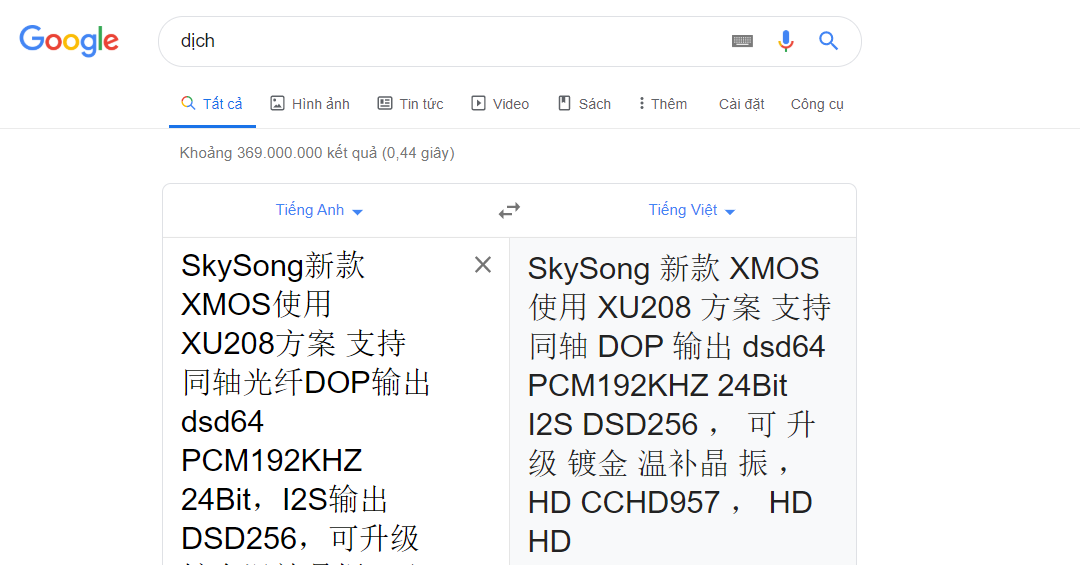Open source language dropdown "Tiếng Anh"
The height and width of the screenshot is (565, 1080).
tap(319, 210)
